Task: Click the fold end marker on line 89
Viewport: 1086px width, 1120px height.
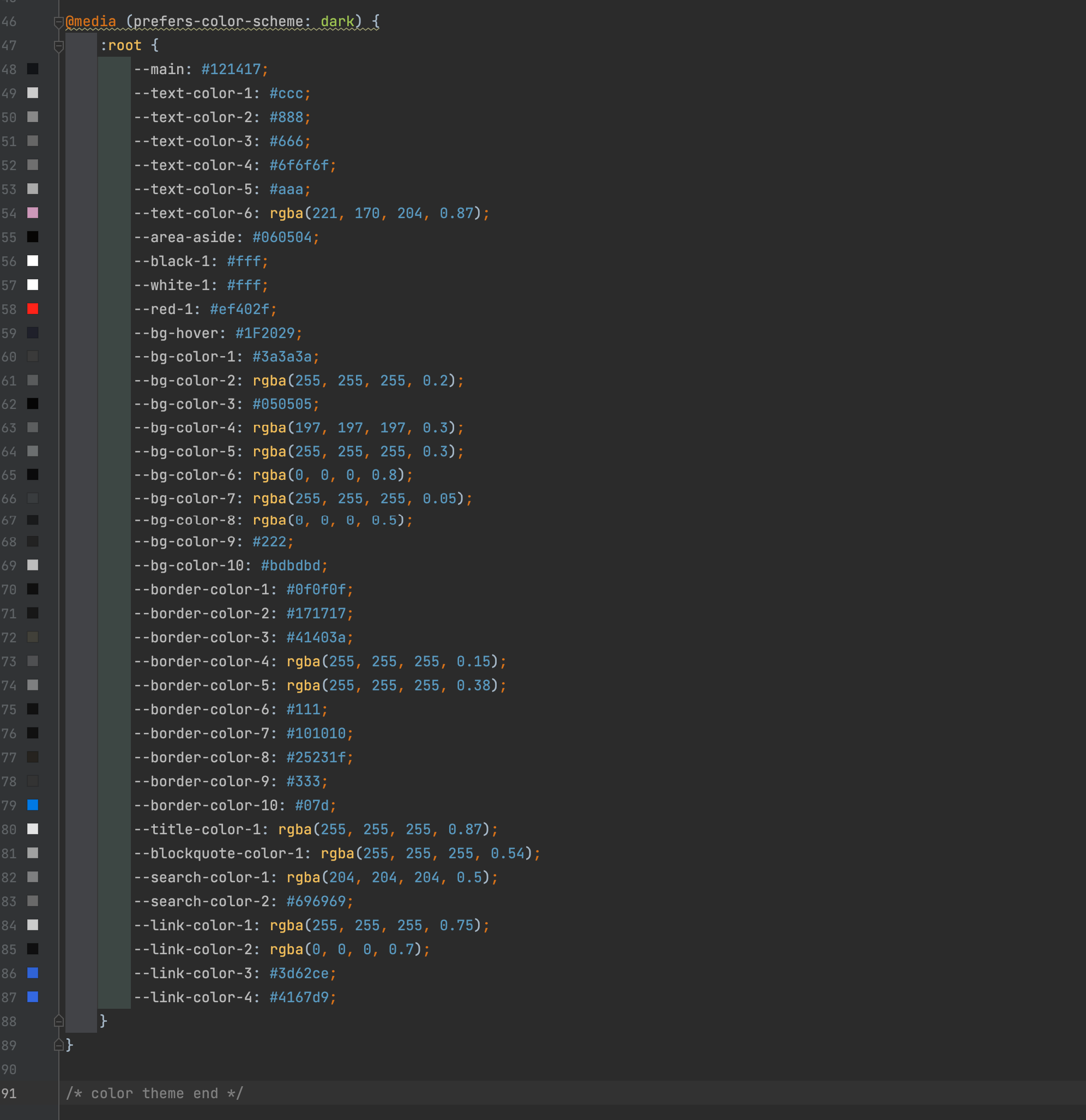Action: click(x=58, y=1045)
